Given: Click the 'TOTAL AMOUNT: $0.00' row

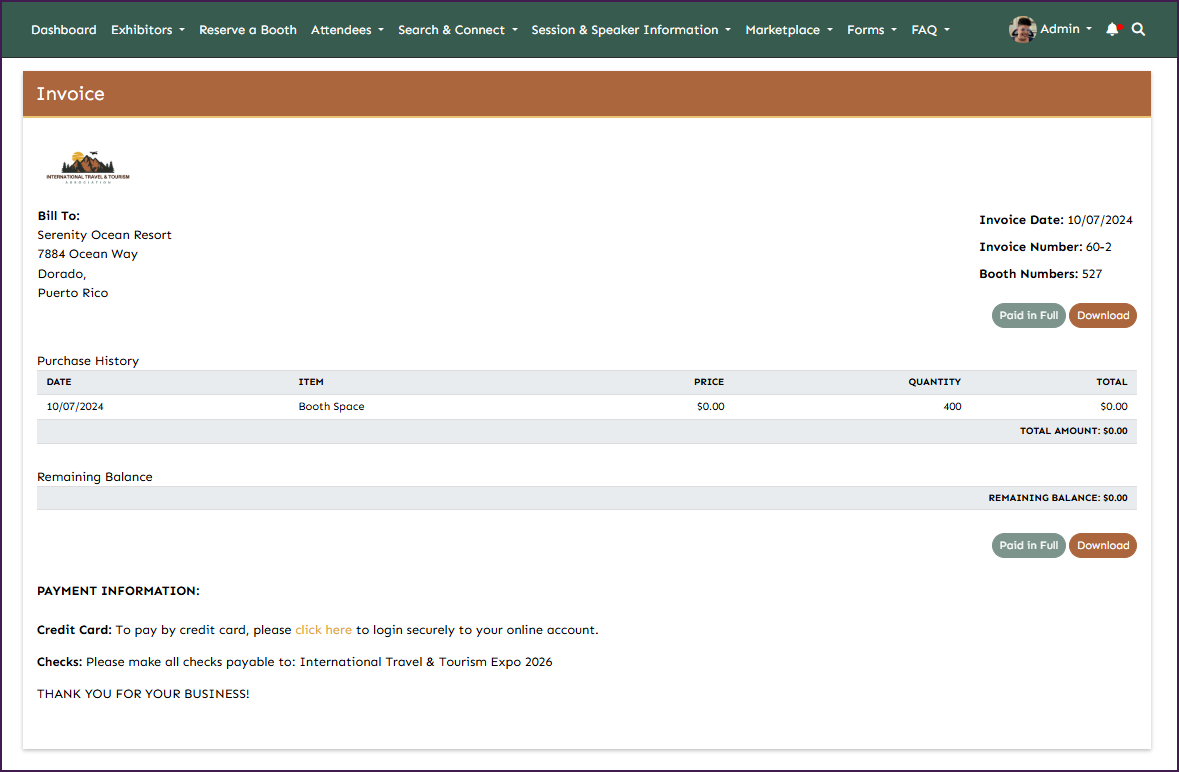Looking at the screenshot, I should 586,431.
